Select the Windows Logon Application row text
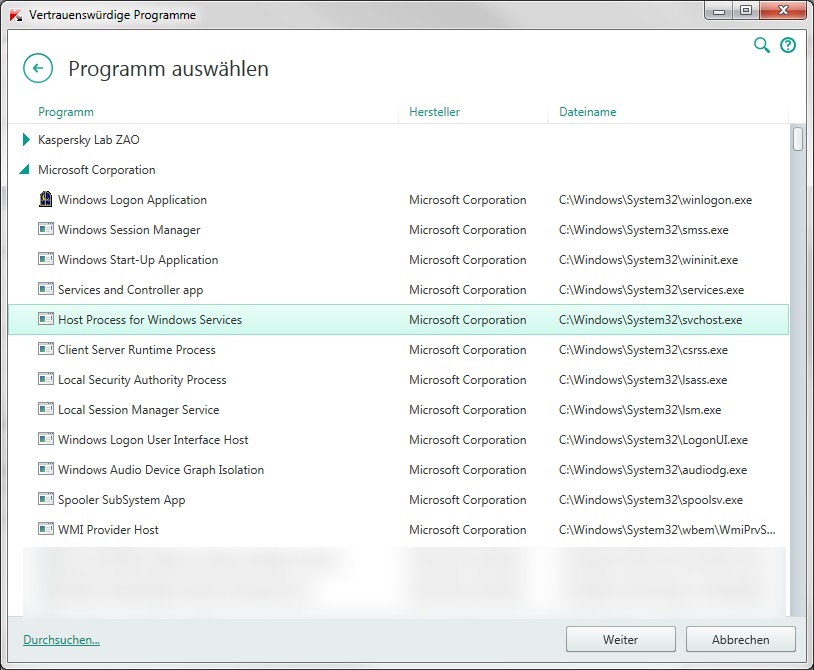This screenshot has height=670, width=814. coord(132,200)
